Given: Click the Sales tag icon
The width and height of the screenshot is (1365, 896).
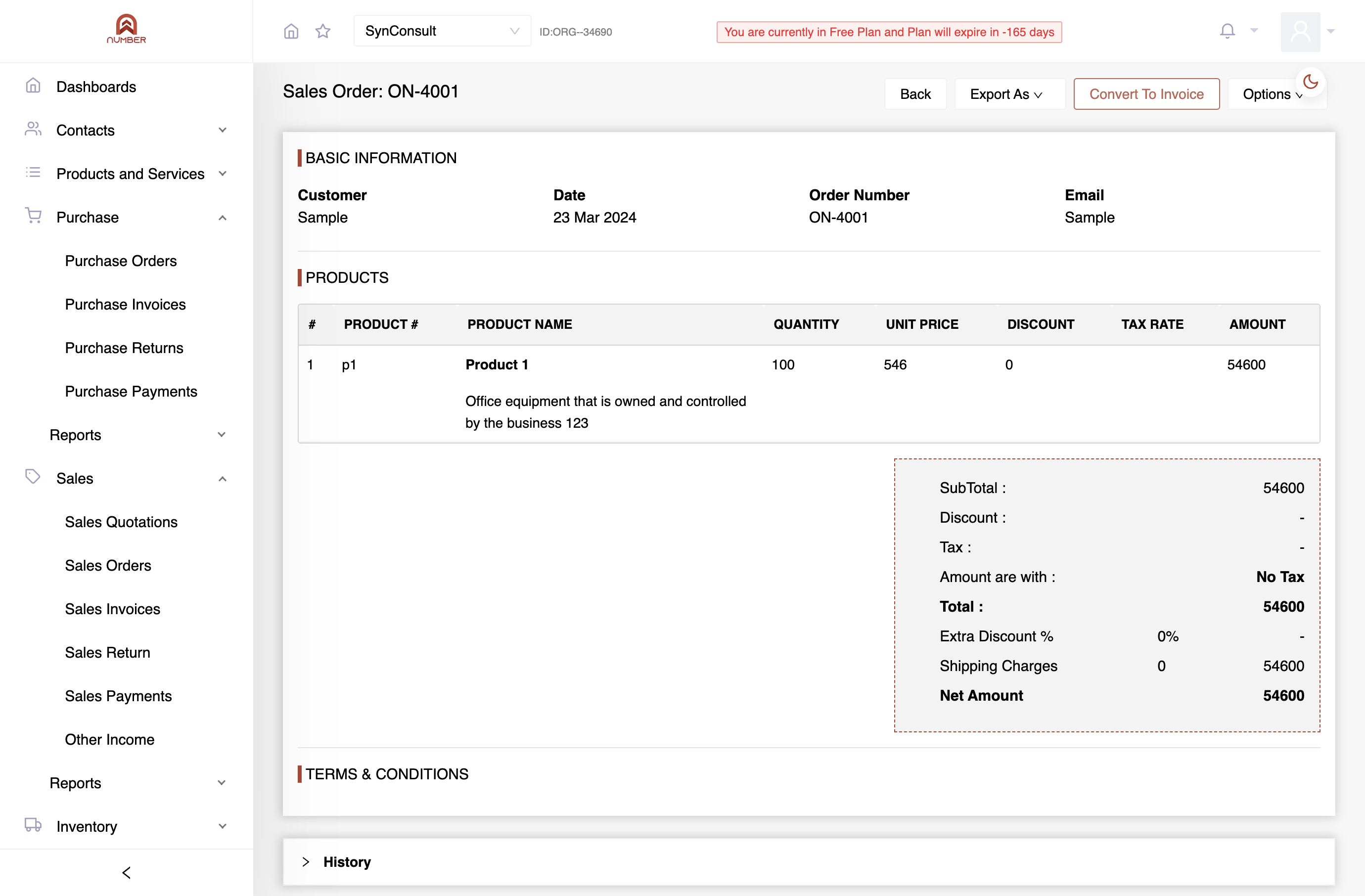Looking at the screenshot, I should tap(33, 476).
